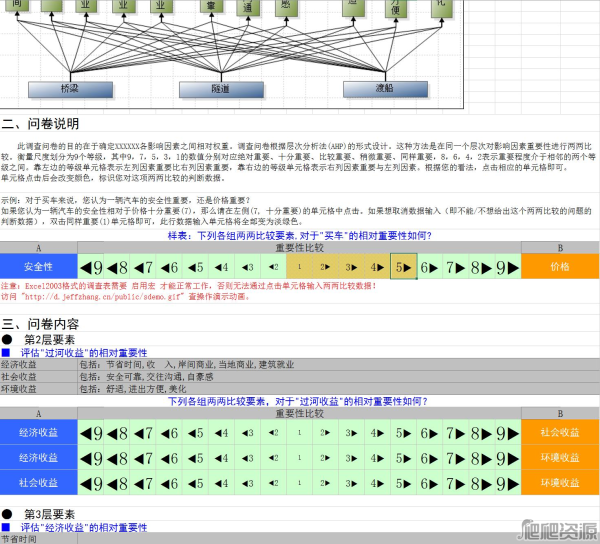Click the 重要性比较 header above the sample row
The width and height of the screenshot is (600, 544).
[x=299, y=246]
